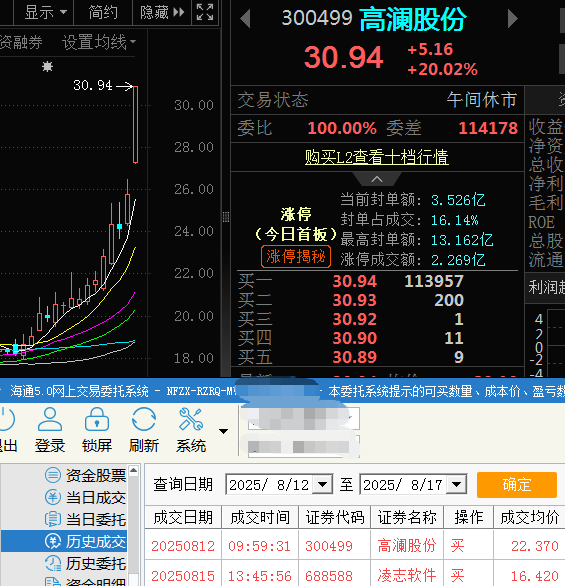Select 当日成交 in trading sidebar
The image size is (565, 586).
click(x=86, y=497)
